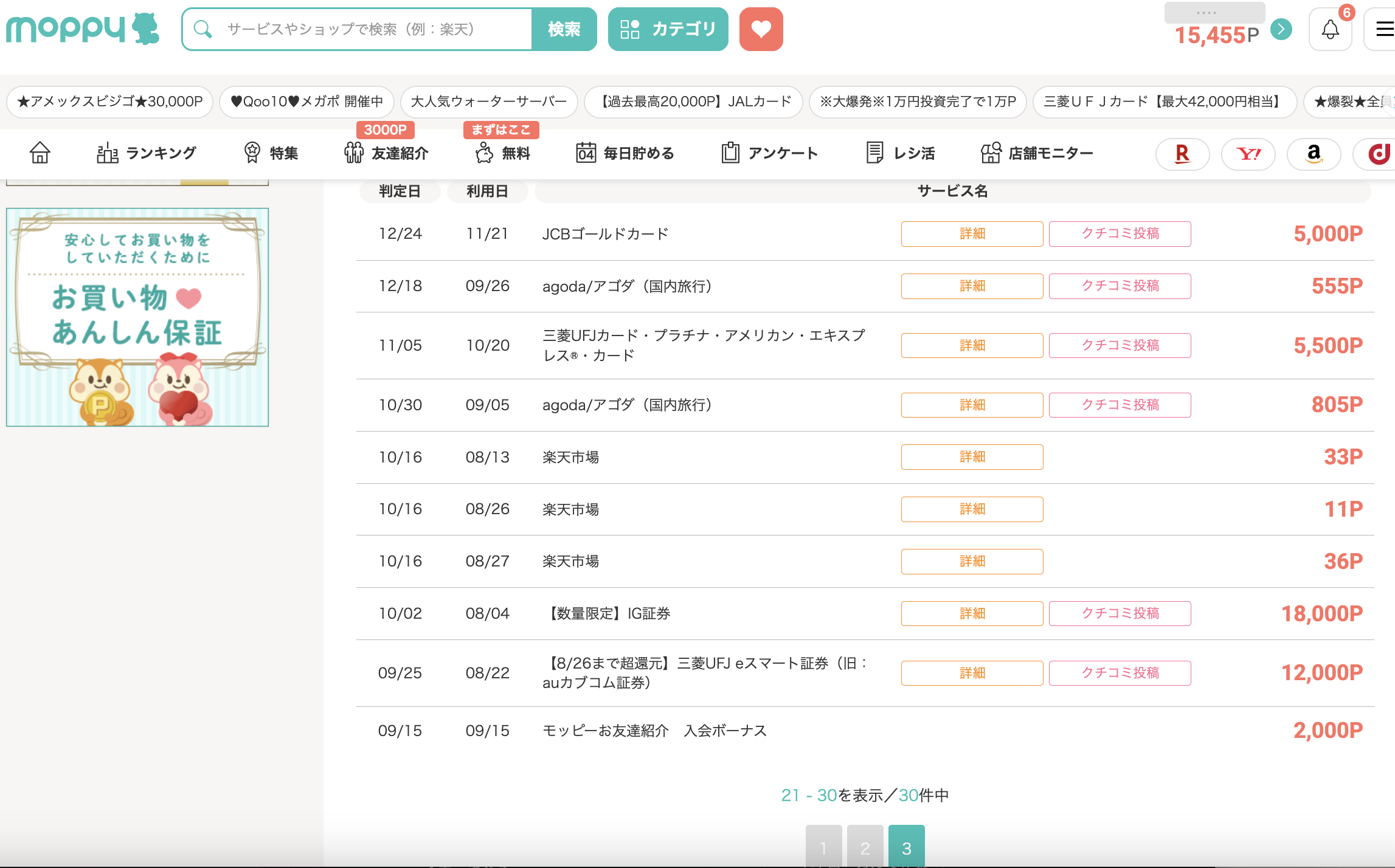Click the 12,000P points value
Screen dimensions: 1395x868
click(x=1321, y=673)
